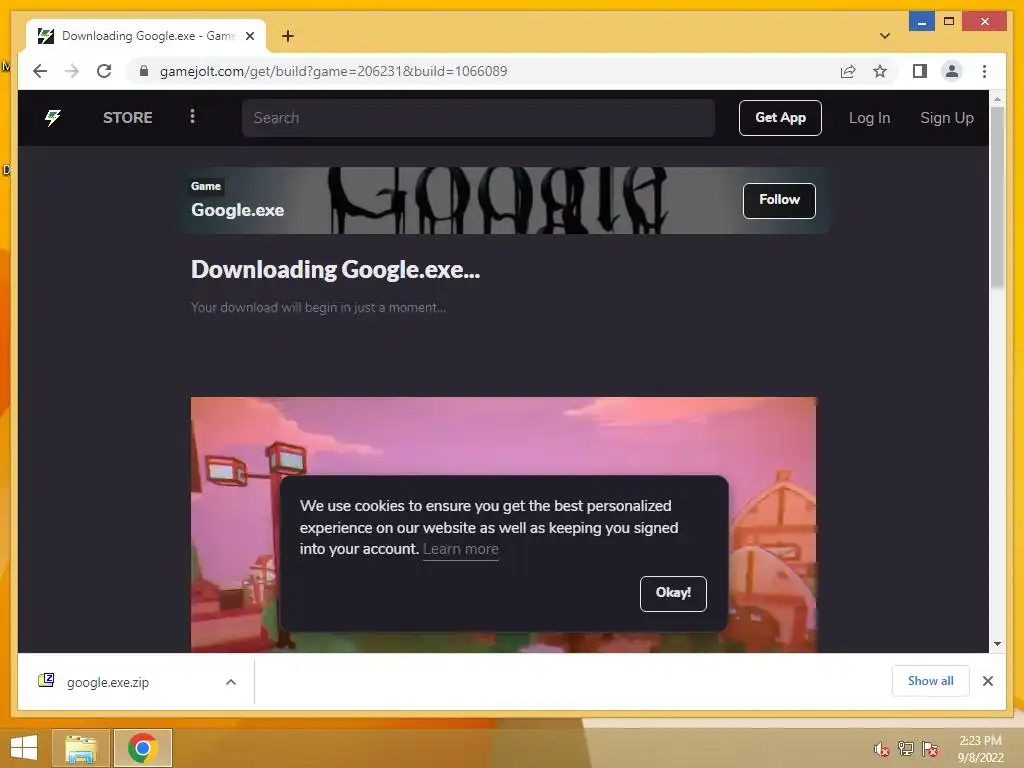Share this page icon in address bar

[x=848, y=71]
